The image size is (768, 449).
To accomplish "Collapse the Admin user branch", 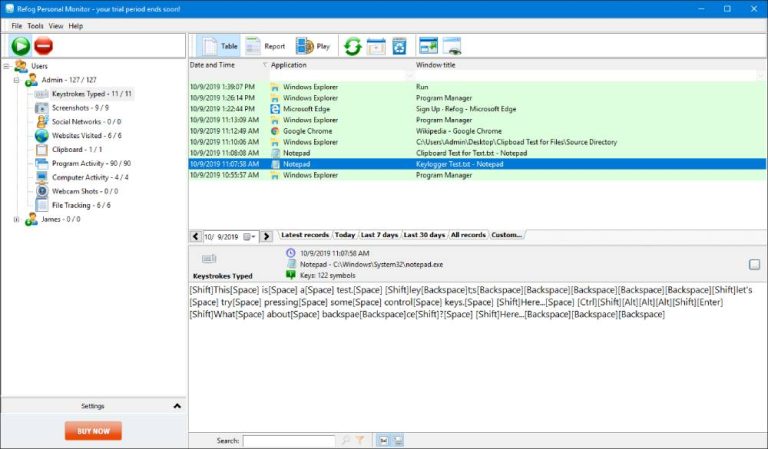I will [17, 80].
